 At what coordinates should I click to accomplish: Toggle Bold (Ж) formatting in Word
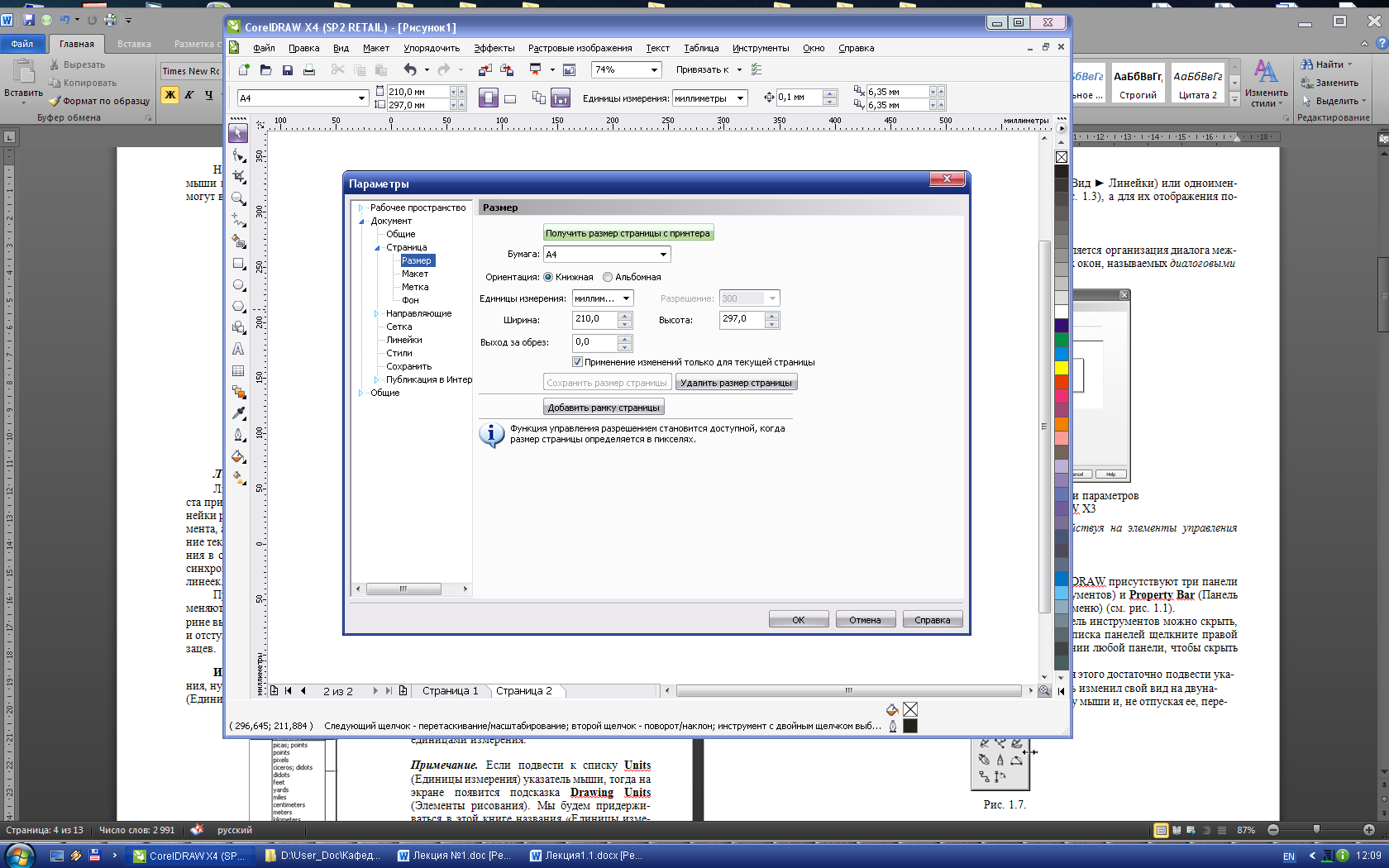point(170,95)
